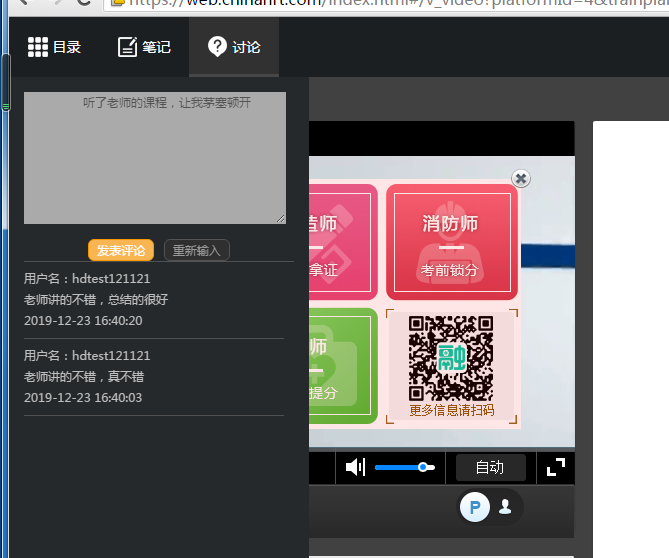Click comment text 老师讲的不错，总结的很好
The image size is (669, 558).
click(96, 299)
